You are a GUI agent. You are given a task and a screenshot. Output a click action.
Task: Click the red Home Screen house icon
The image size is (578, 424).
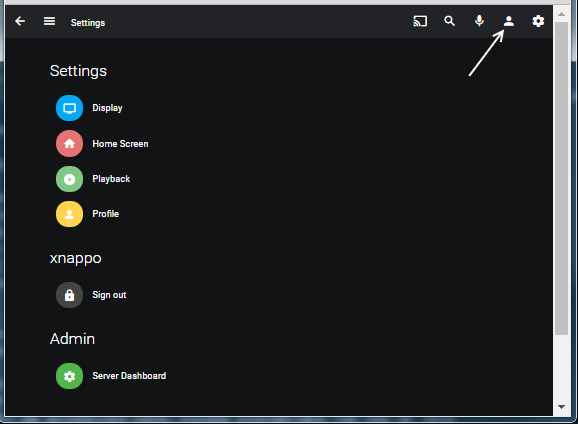click(69, 143)
